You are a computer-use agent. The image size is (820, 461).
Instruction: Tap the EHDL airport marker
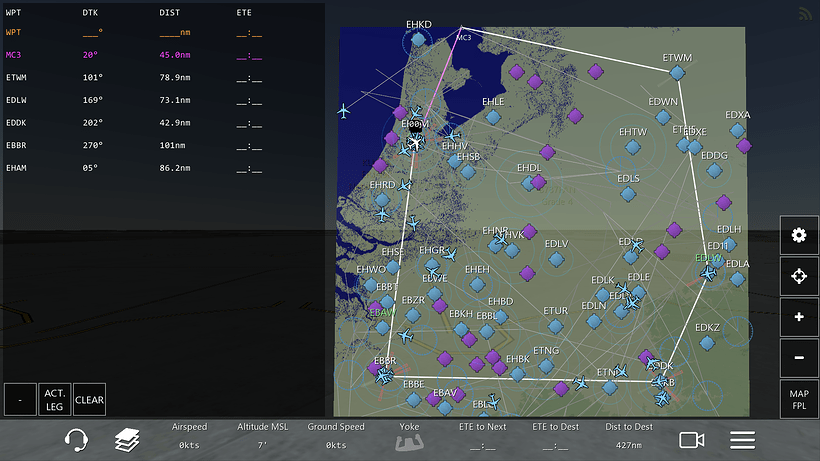click(529, 183)
